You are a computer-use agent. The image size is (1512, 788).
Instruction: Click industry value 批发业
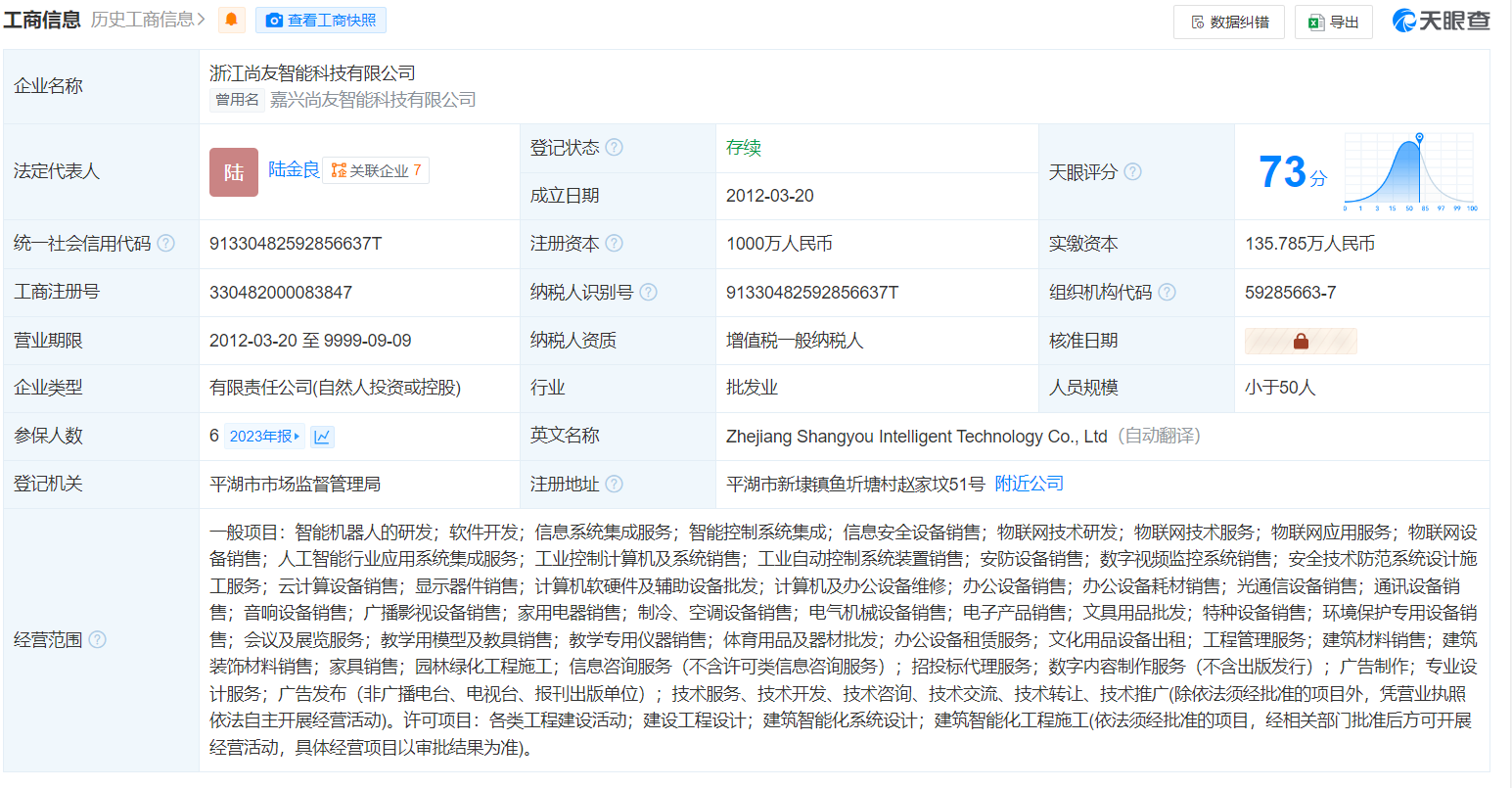click(752, 388)
